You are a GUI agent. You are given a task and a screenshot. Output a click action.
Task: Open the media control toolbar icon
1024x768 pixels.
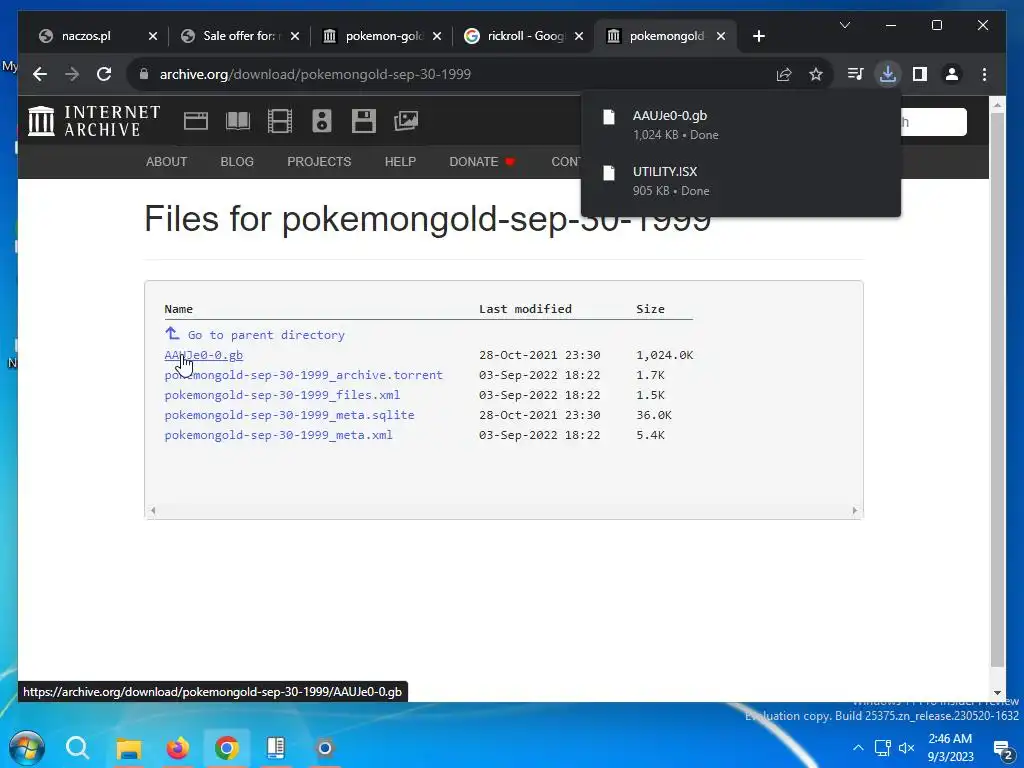click(855, 74)
